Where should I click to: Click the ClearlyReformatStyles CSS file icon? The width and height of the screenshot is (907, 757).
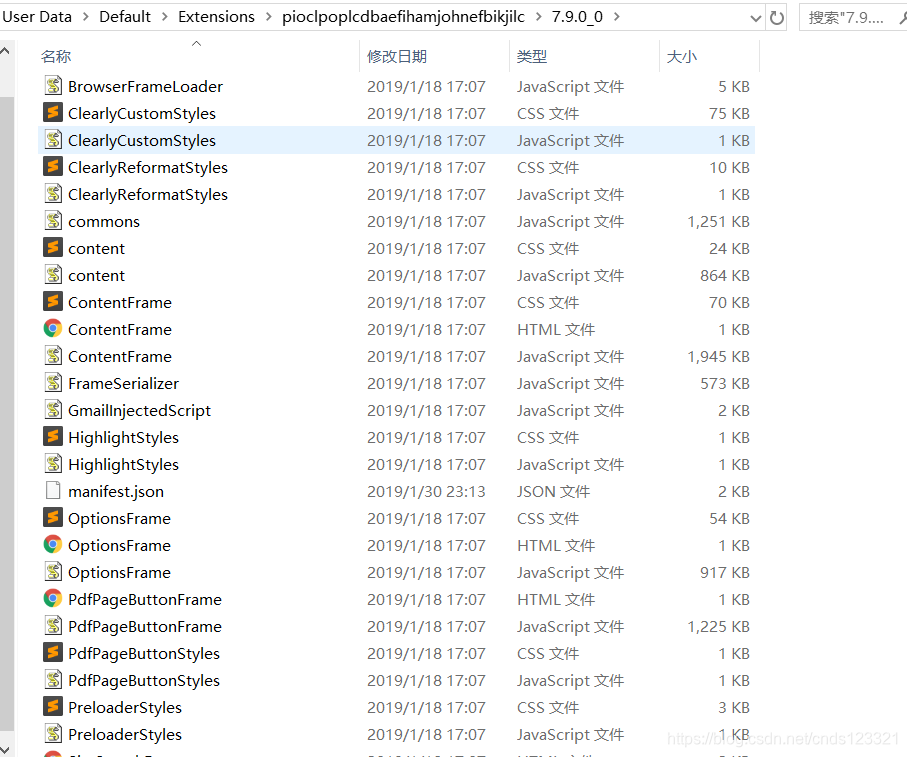(x=53, y=167)
